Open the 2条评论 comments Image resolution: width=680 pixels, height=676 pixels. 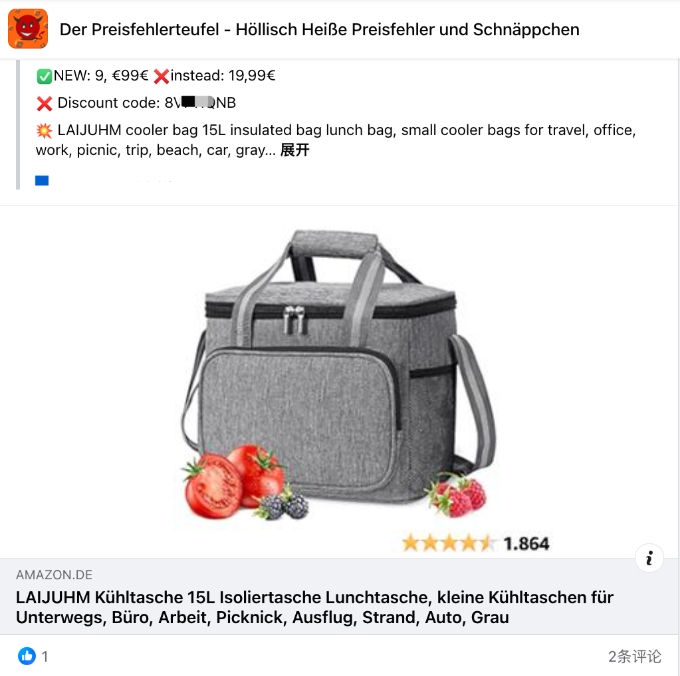tap(634, 656)
